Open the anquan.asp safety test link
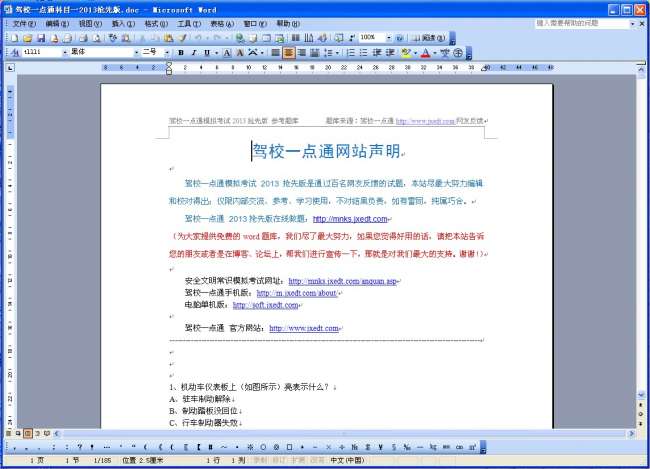650x469 pixels. [342, 281]
